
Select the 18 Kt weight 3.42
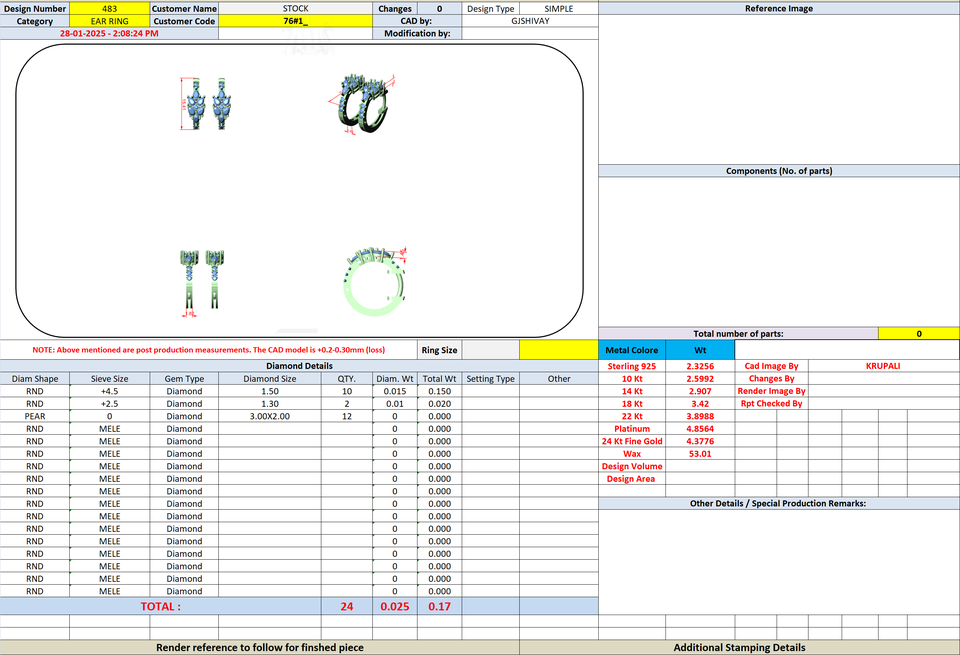[x=700, y=404]
